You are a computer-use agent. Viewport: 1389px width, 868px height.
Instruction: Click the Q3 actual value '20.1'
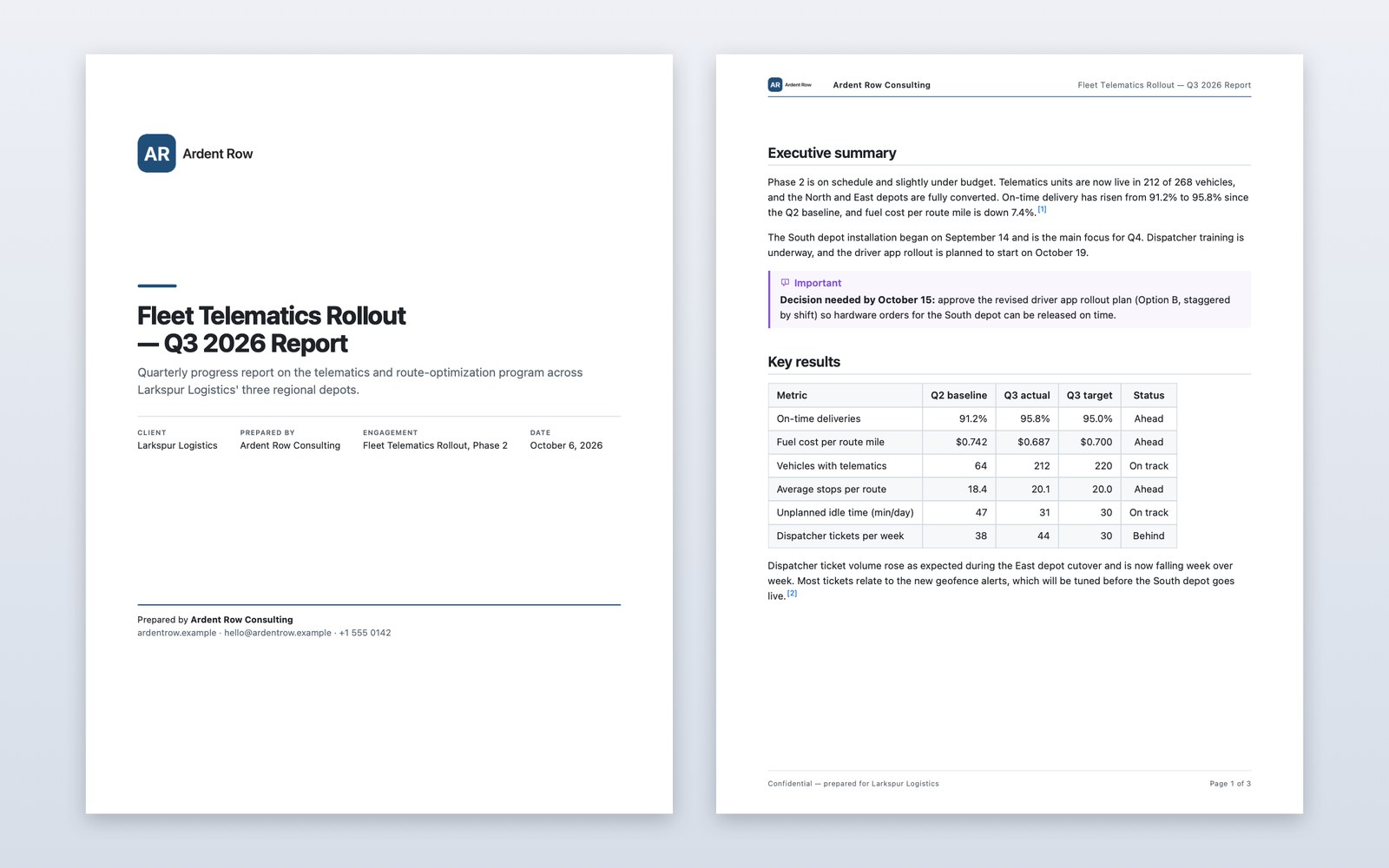(1040, 490)
